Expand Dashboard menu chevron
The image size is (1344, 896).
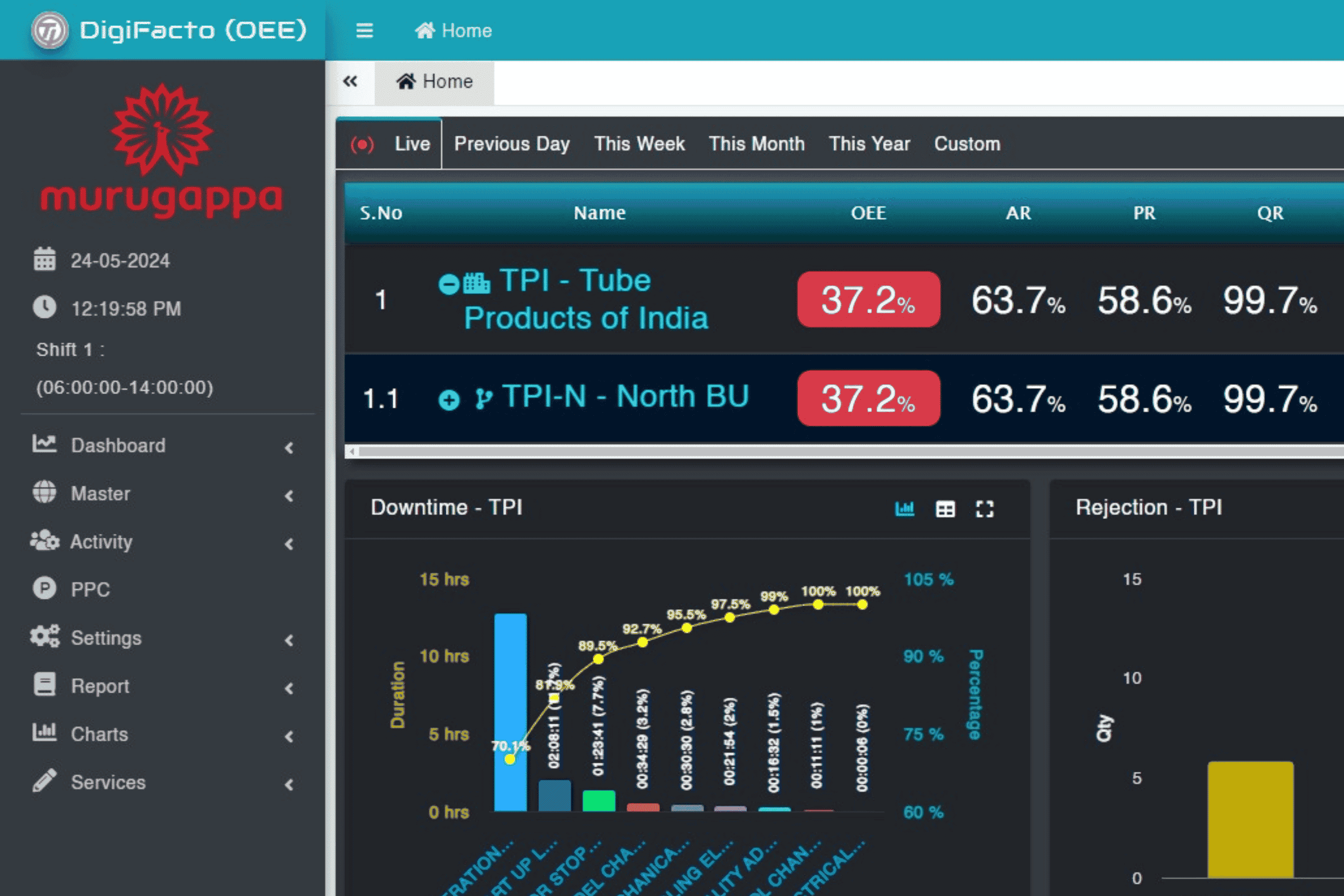(x=290, y=447)
